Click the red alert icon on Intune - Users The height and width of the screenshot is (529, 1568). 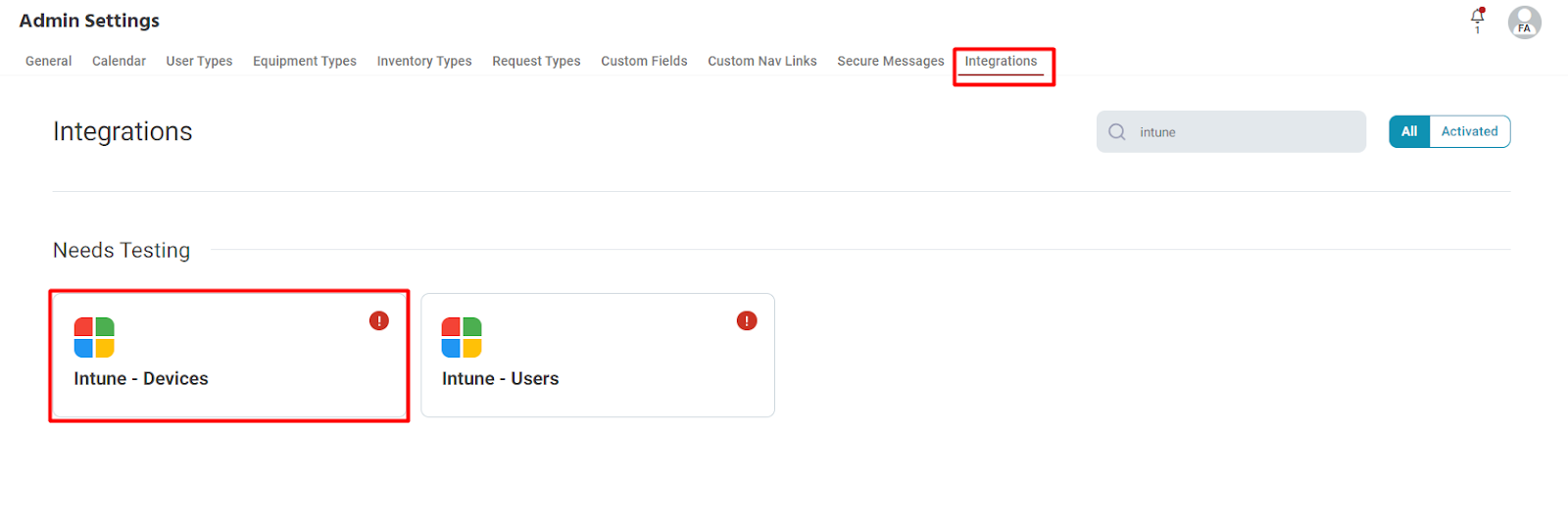[x=747, y=320]
